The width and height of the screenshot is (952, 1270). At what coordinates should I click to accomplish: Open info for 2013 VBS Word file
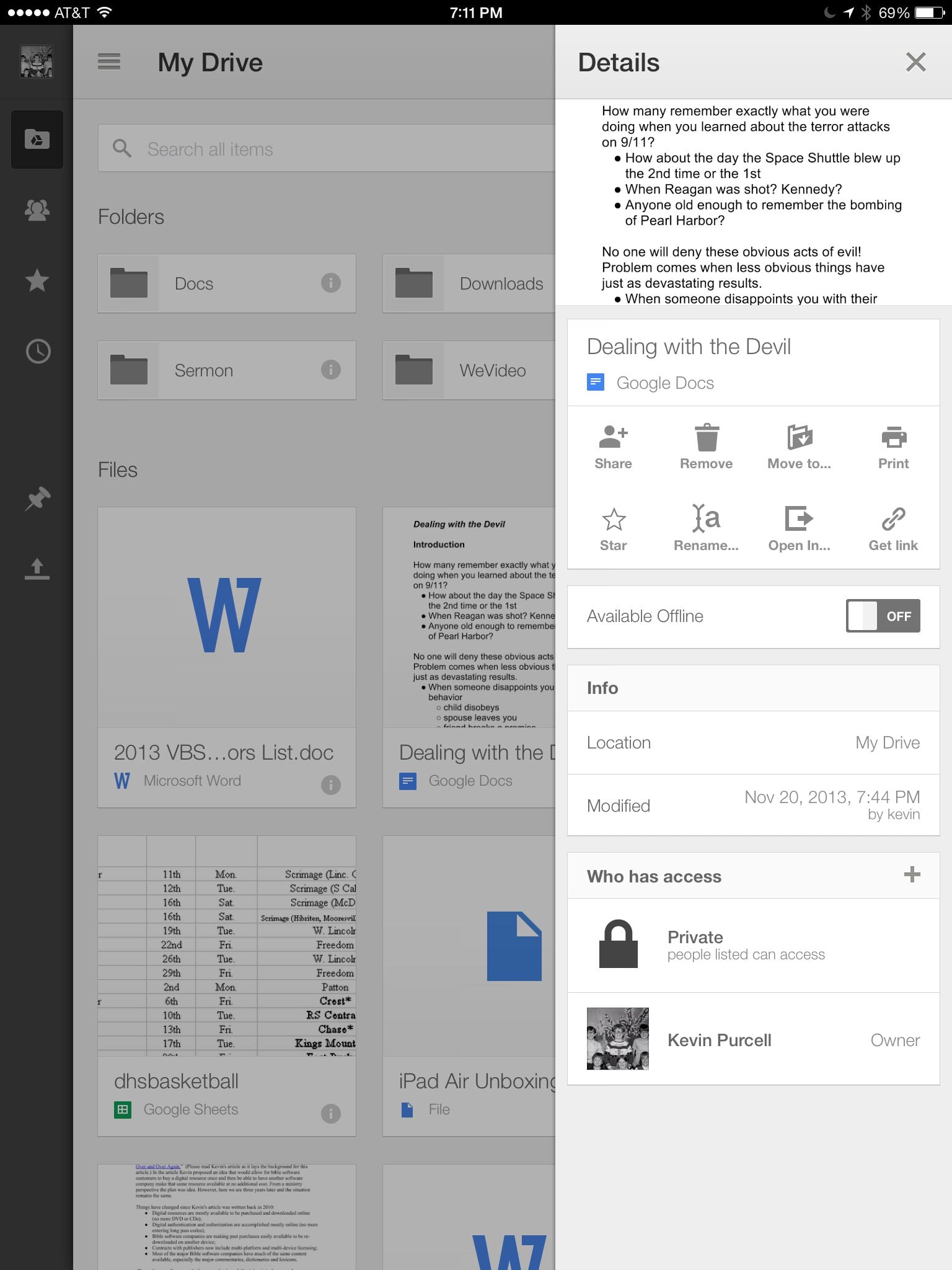click(x=330, y=784)
